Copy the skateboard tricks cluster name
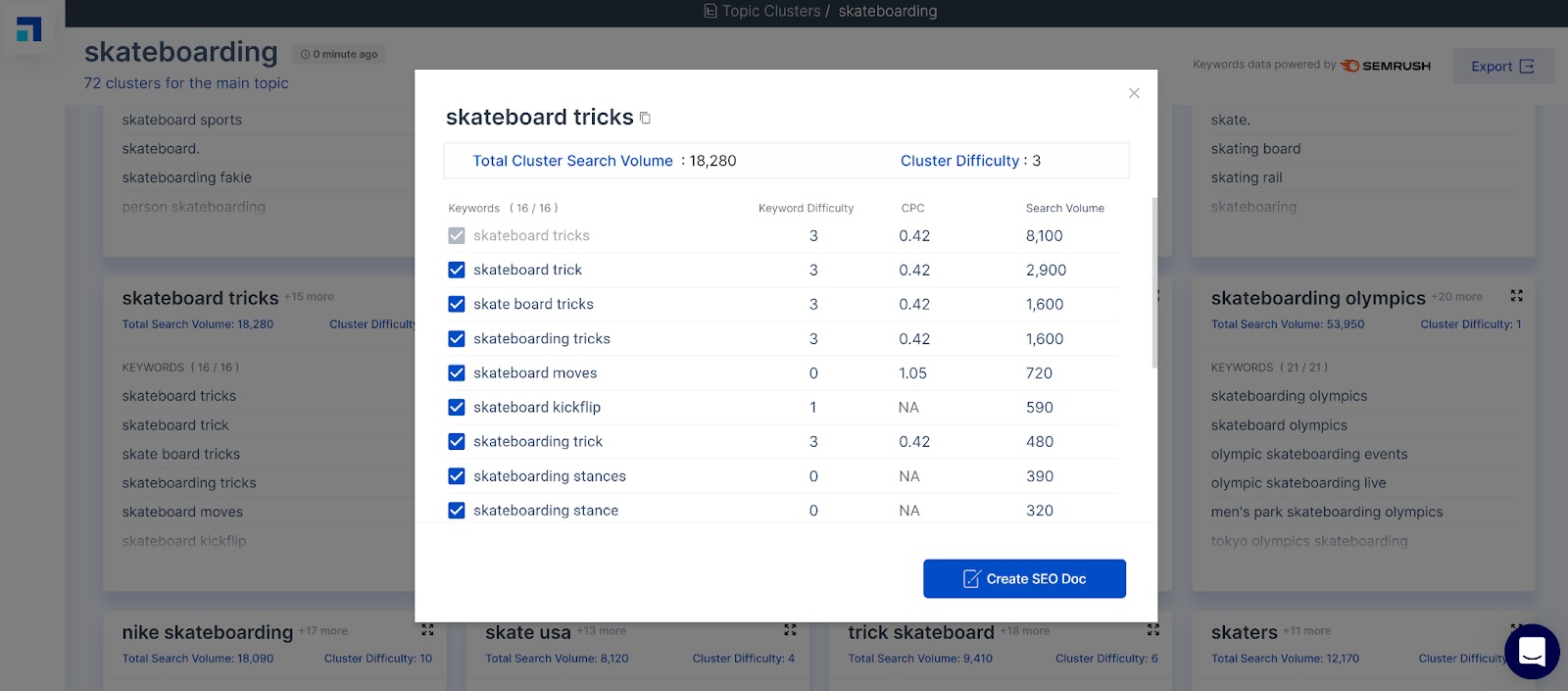The height and width of the screenshot is (691, 1568). pos(645,119)
